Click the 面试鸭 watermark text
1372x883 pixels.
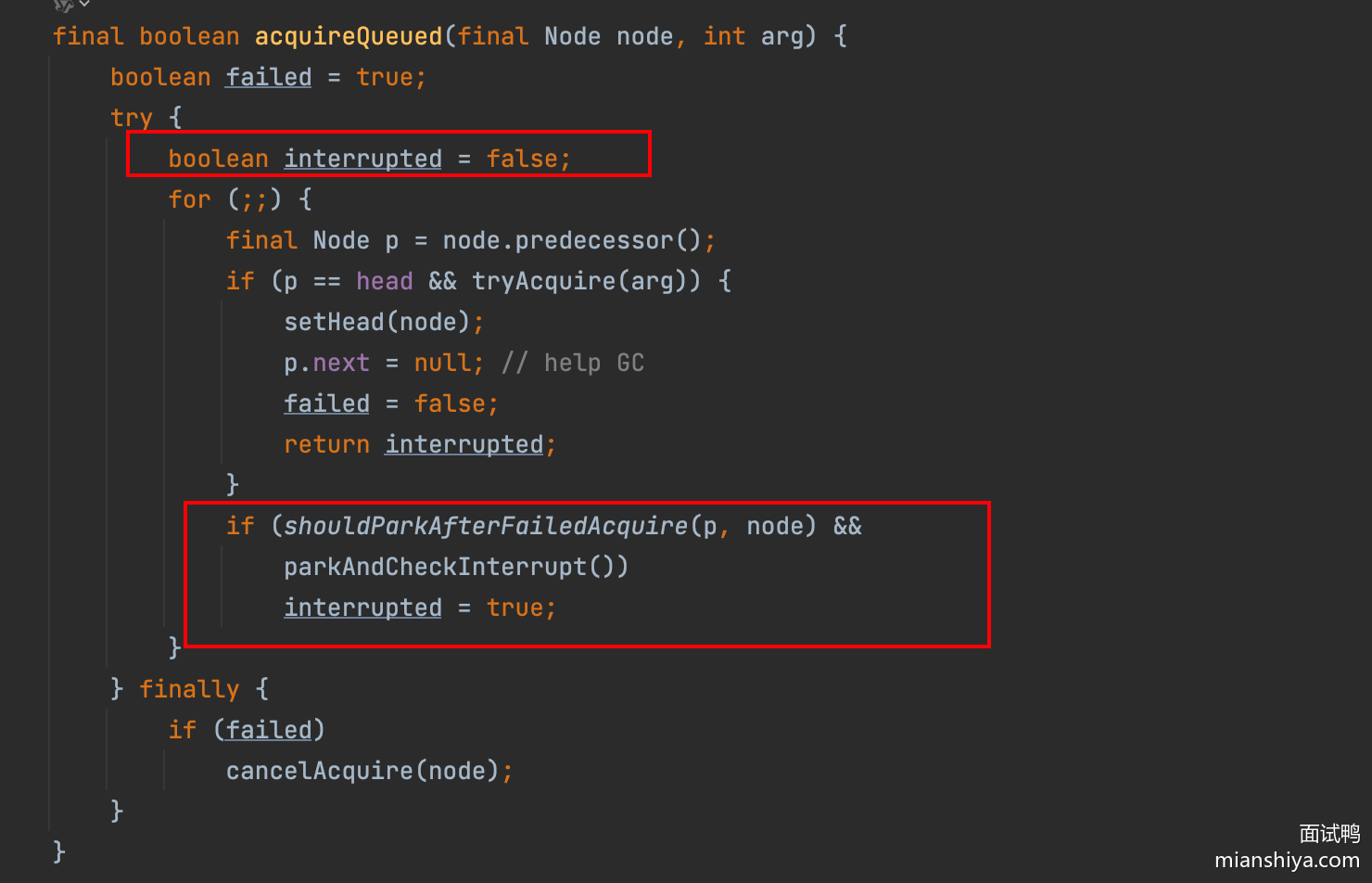[x=1329, y=833]
